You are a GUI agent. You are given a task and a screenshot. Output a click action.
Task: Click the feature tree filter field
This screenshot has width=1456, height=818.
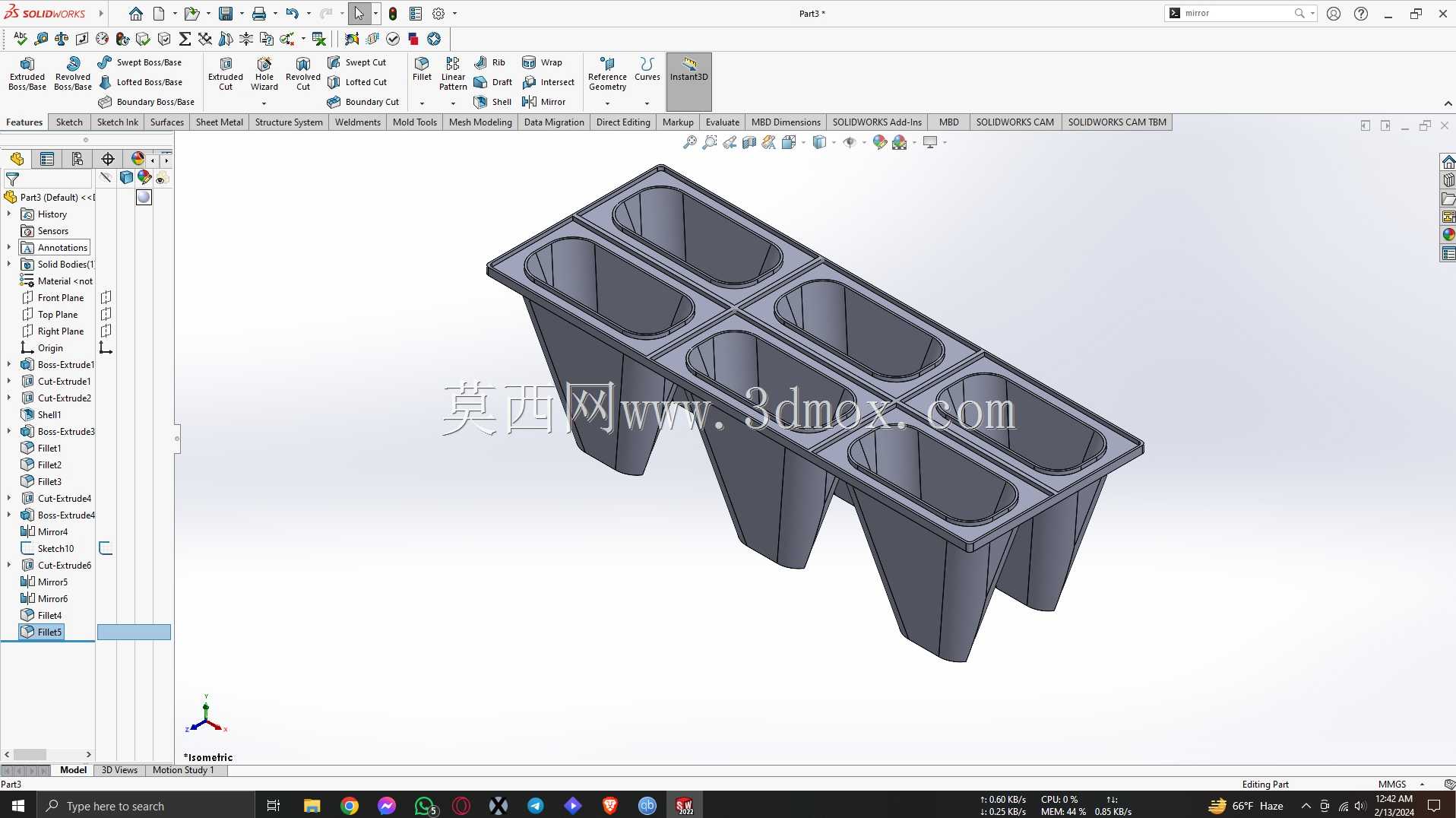pos(49,179)
